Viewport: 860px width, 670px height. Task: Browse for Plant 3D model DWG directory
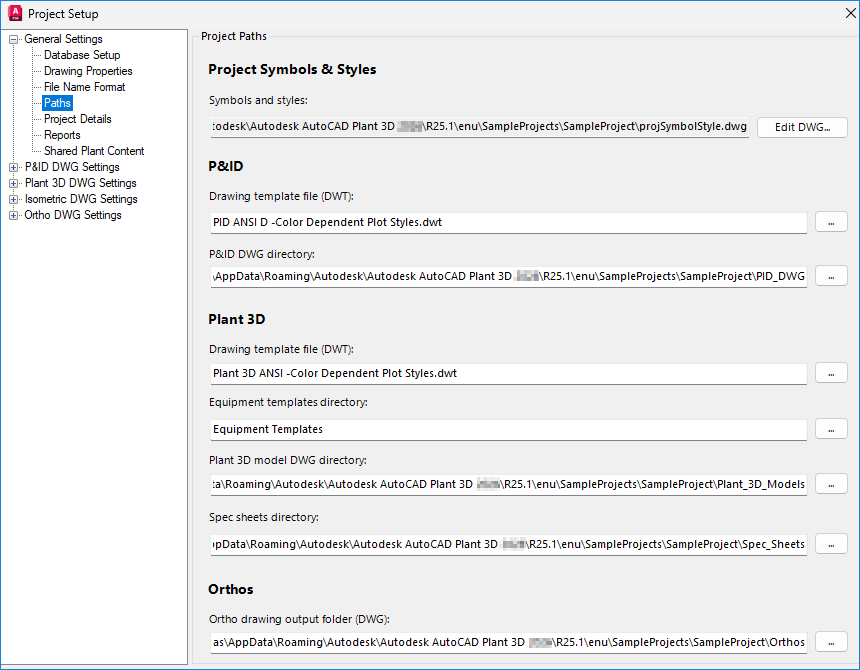pos(831,484)
